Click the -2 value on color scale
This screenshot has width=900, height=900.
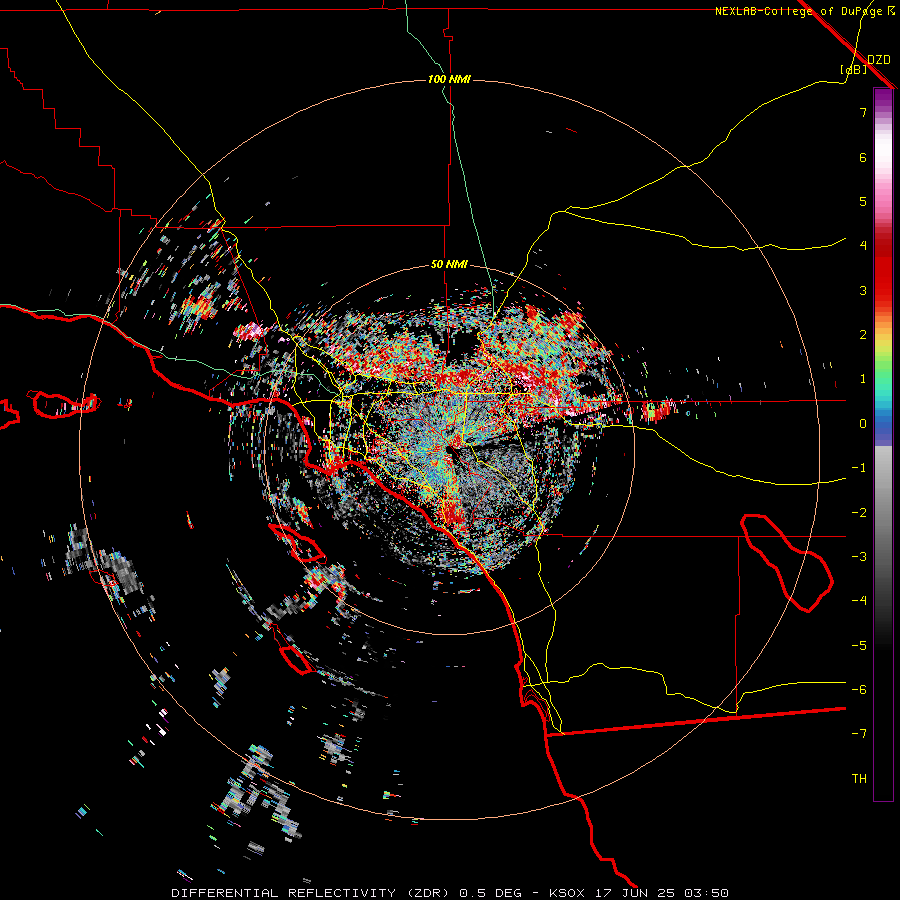859,513
